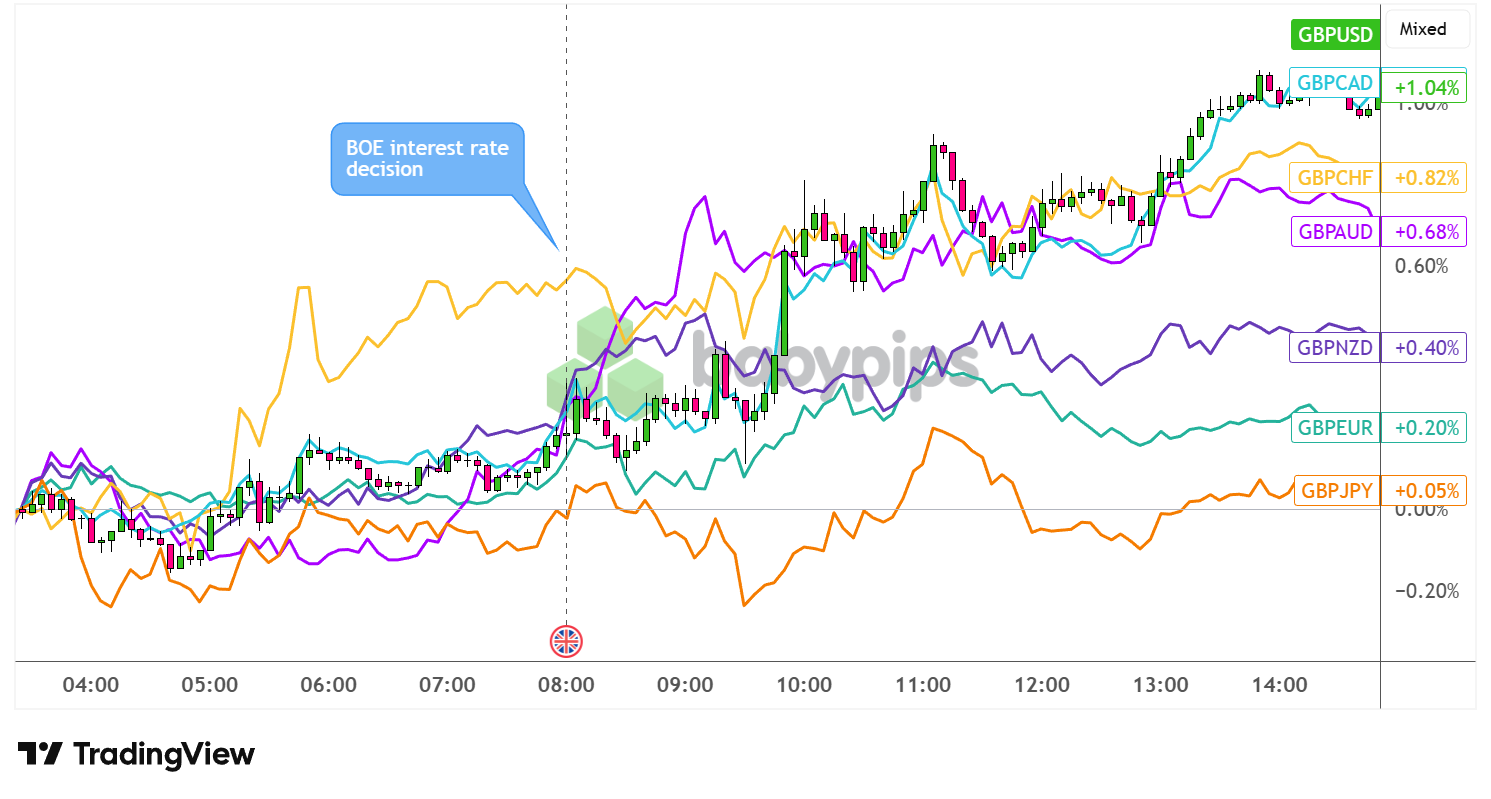The width and height of the screenshot is (1491, 799).
Task: Toggle visibility of the GBPNZD line
Action: click(1334, 347)
